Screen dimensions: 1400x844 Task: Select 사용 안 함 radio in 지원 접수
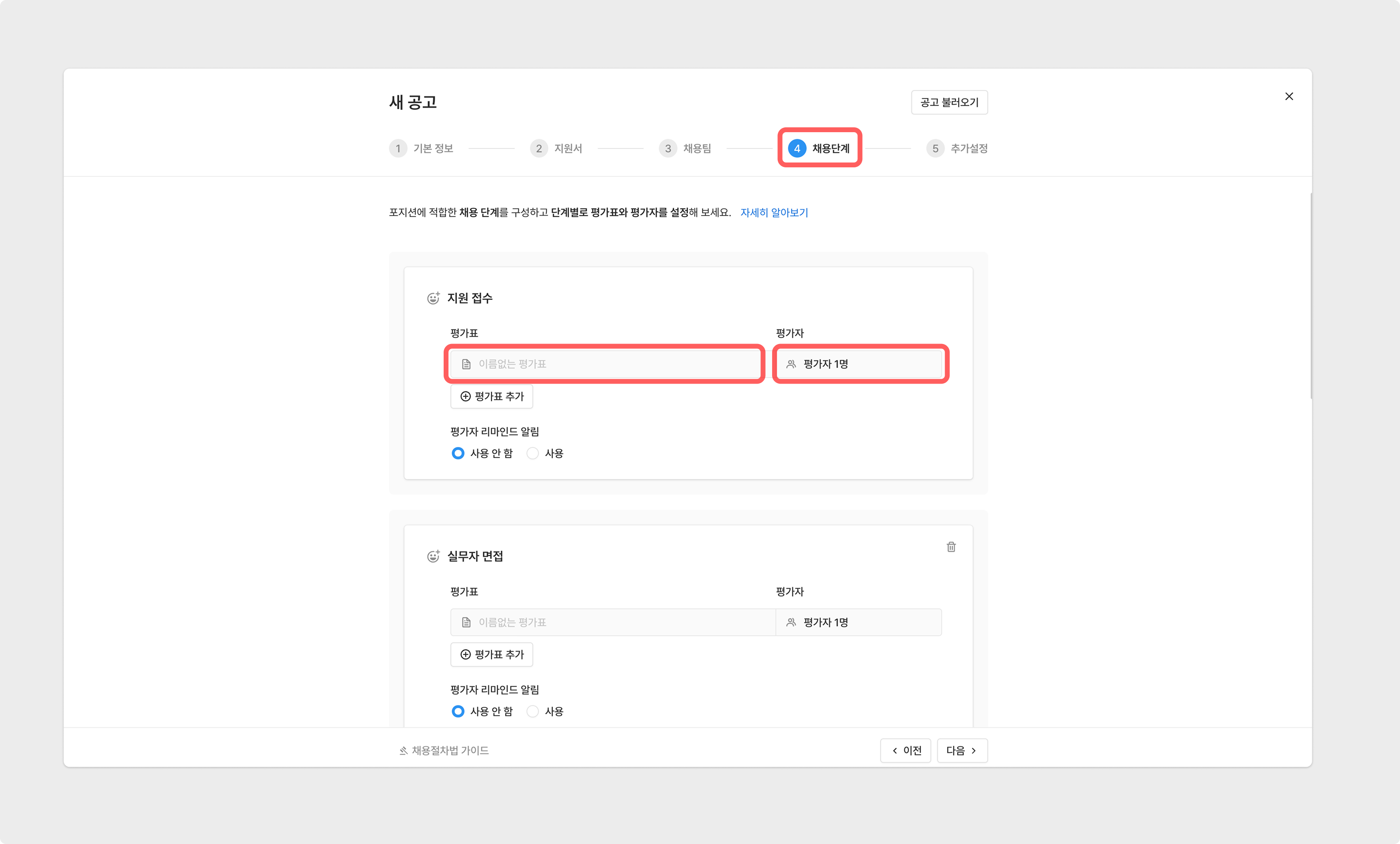[458, 454]
